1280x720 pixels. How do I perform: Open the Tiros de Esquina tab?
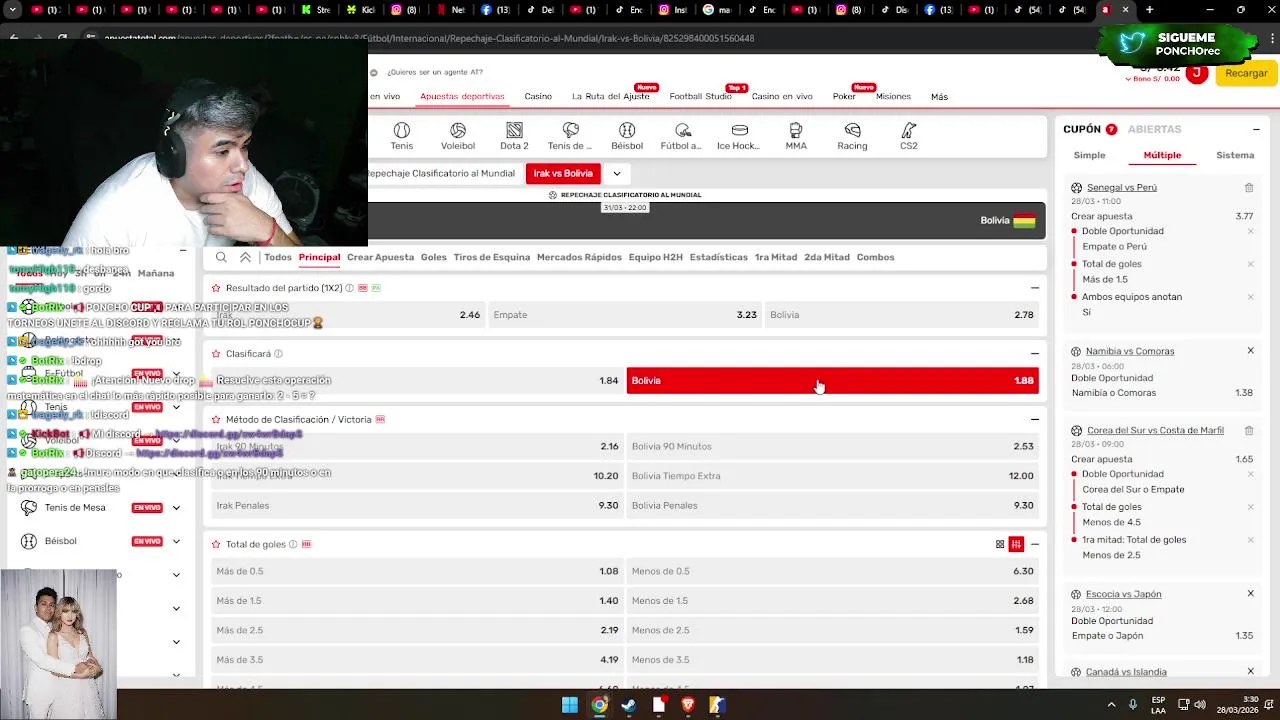tap(491, 257)
